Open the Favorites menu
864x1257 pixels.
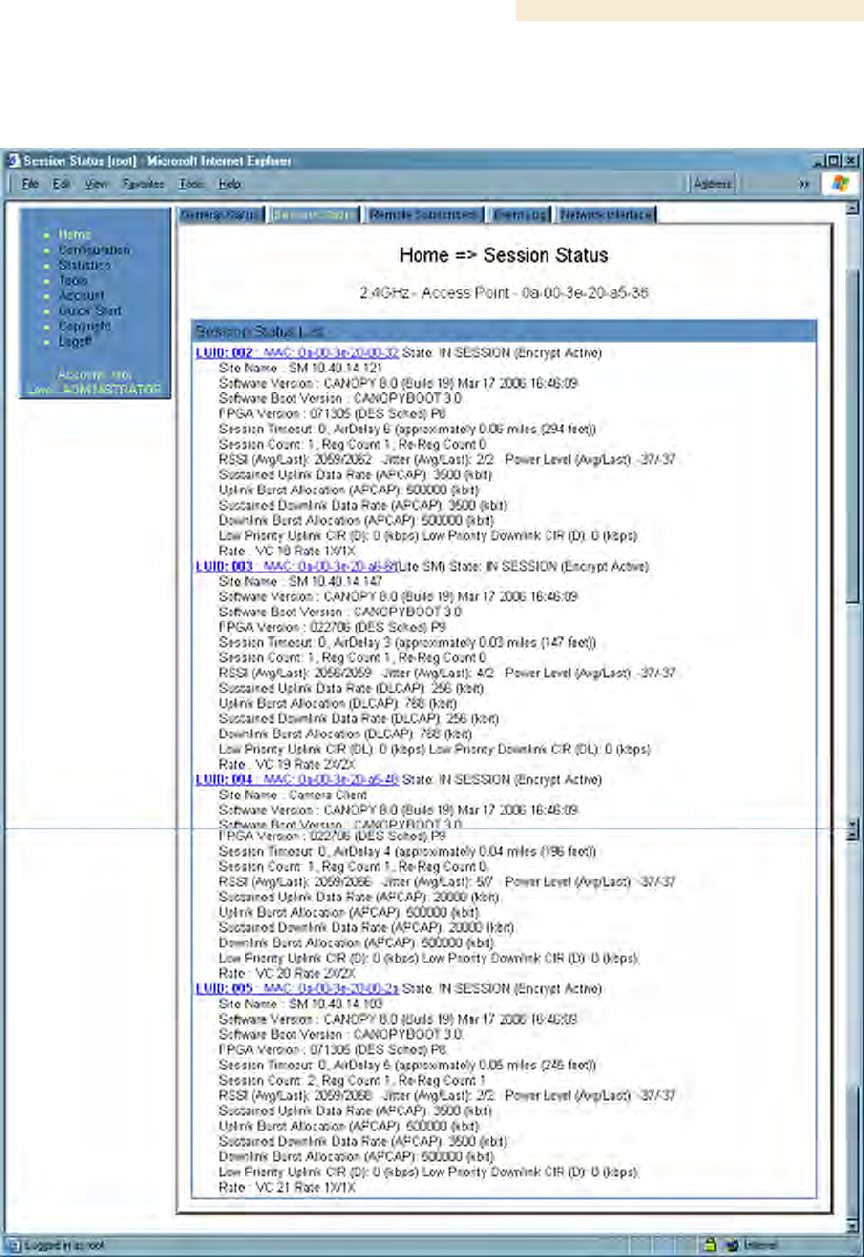[x=143, y=184]
